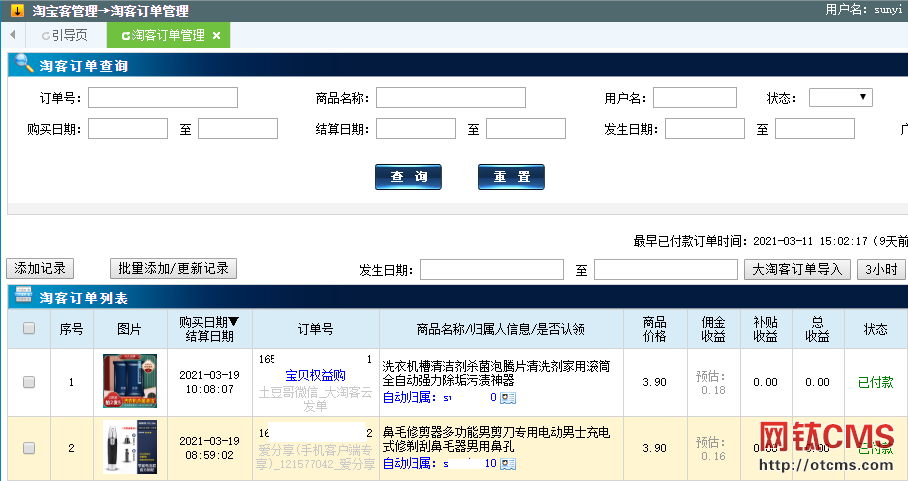This screenshot has height=481, width=908.
Task: Open the 状态 dropdown
Action: pos(840,97)
